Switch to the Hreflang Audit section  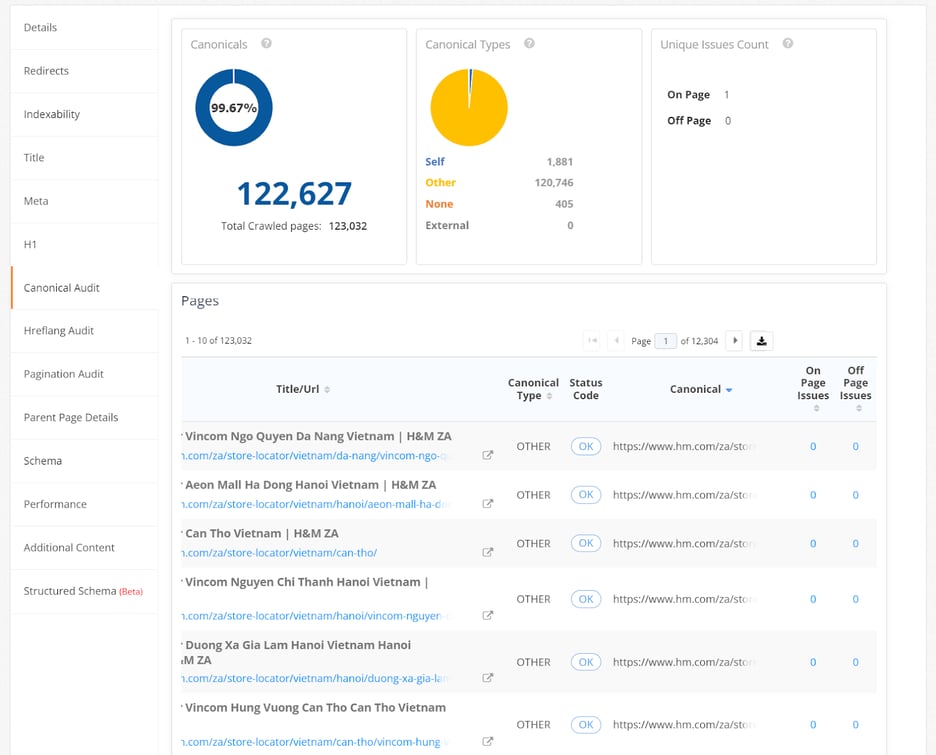click(x=60, y=330)
